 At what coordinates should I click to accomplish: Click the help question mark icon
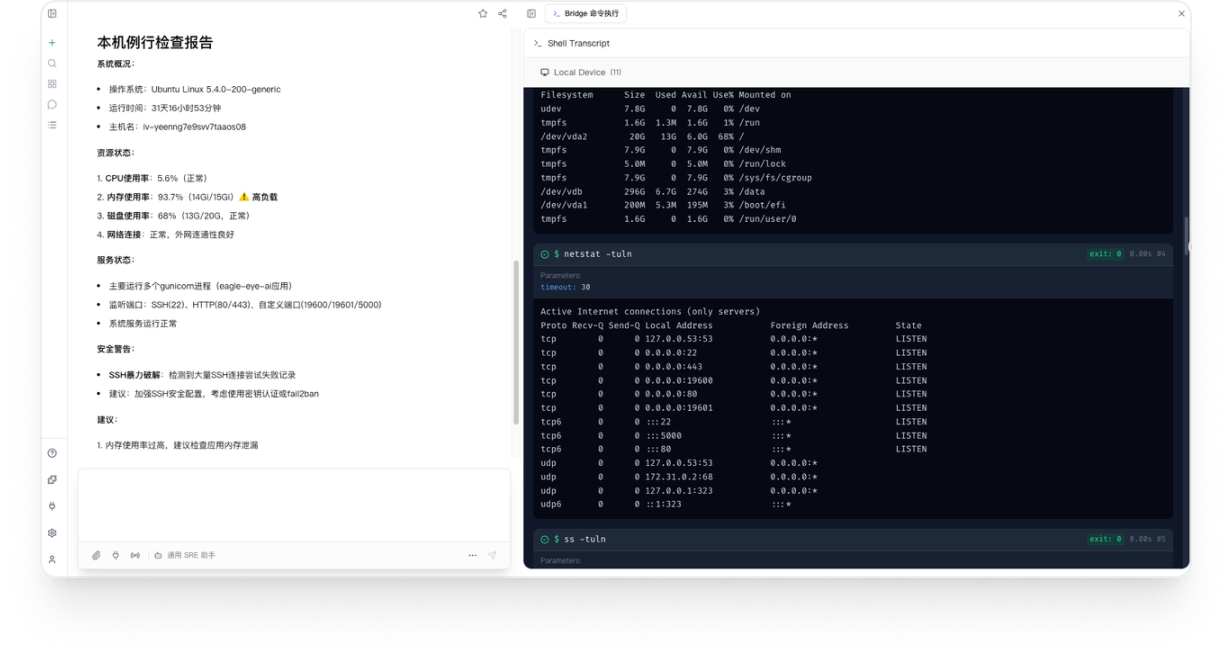(x=52, y=453)
